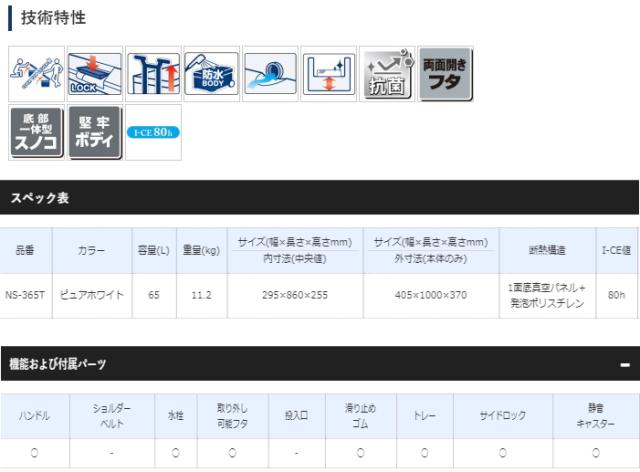The height and width of the screenshot is (472, 640).
Task: Click the 技術特性 section heading
Action: click(53, 18)
